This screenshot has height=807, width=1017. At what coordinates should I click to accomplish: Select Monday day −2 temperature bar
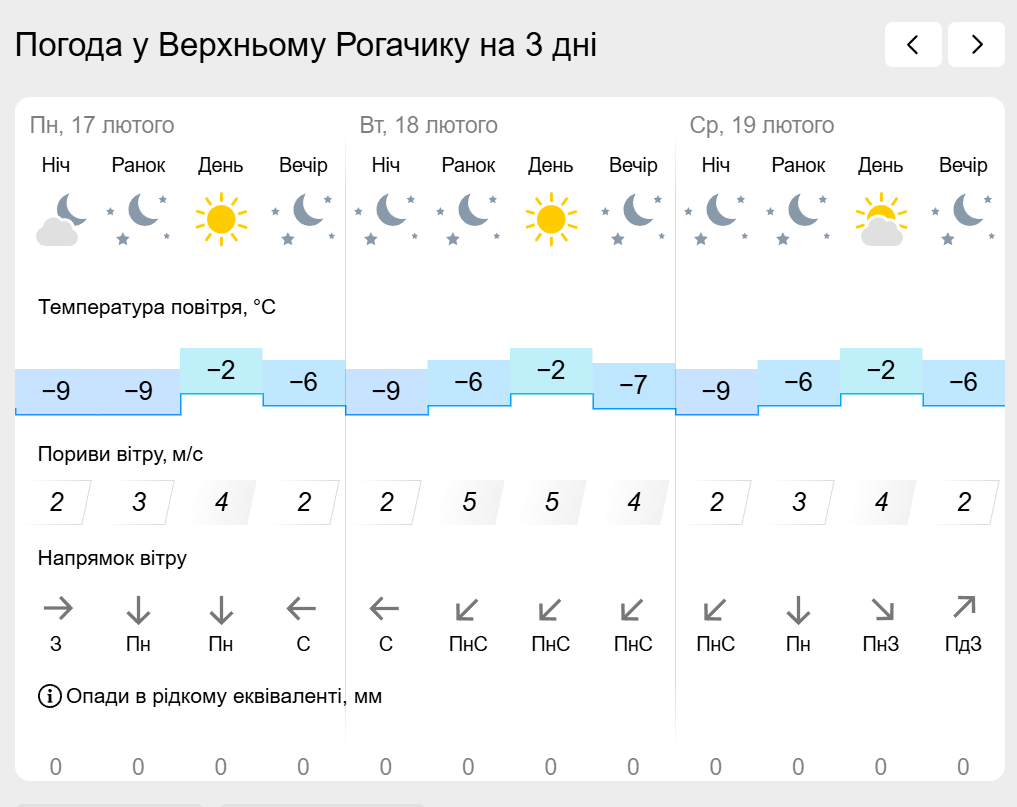coord(221,371)
